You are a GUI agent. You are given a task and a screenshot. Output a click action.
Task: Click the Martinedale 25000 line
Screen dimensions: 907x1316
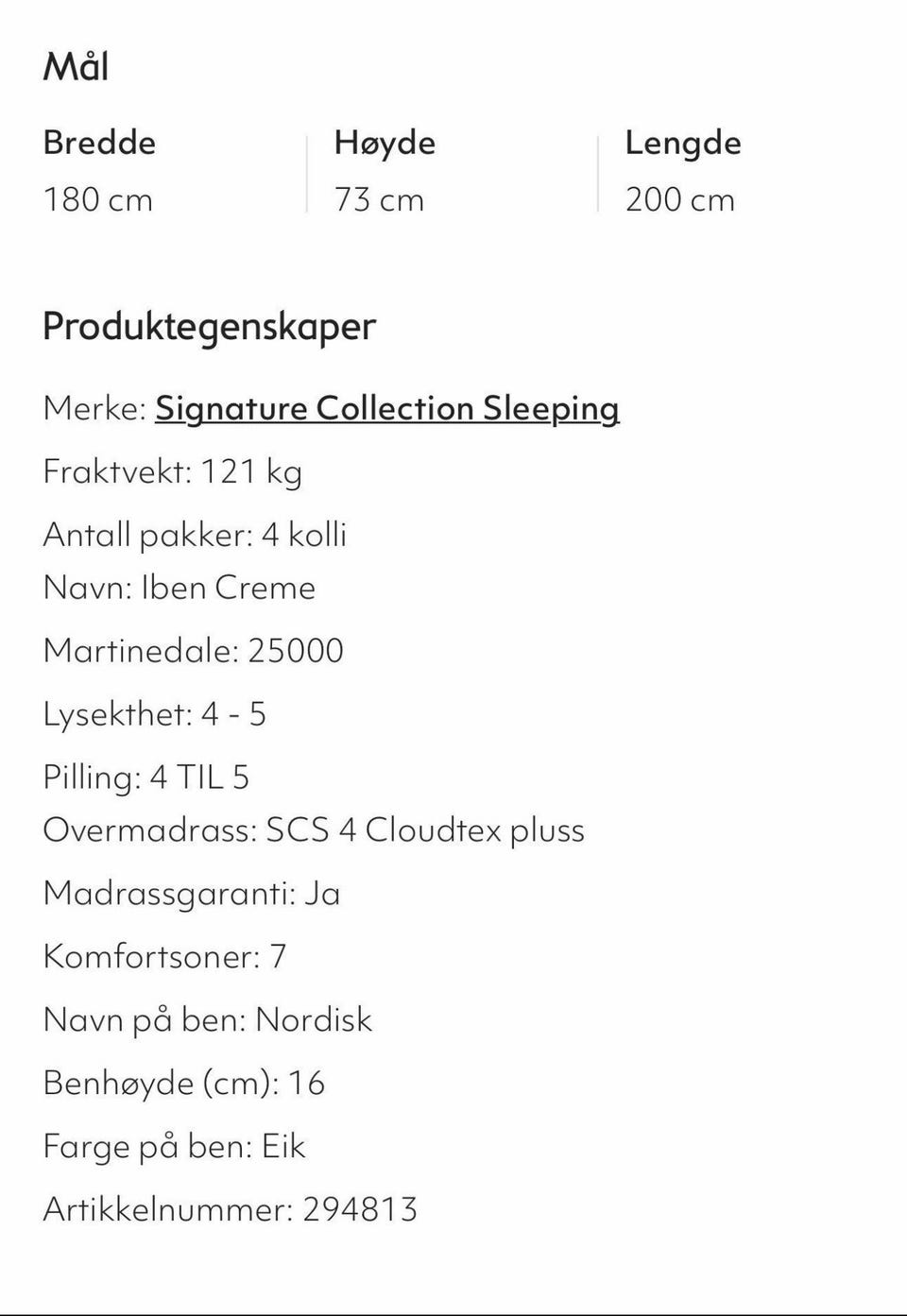click(193, 651)
